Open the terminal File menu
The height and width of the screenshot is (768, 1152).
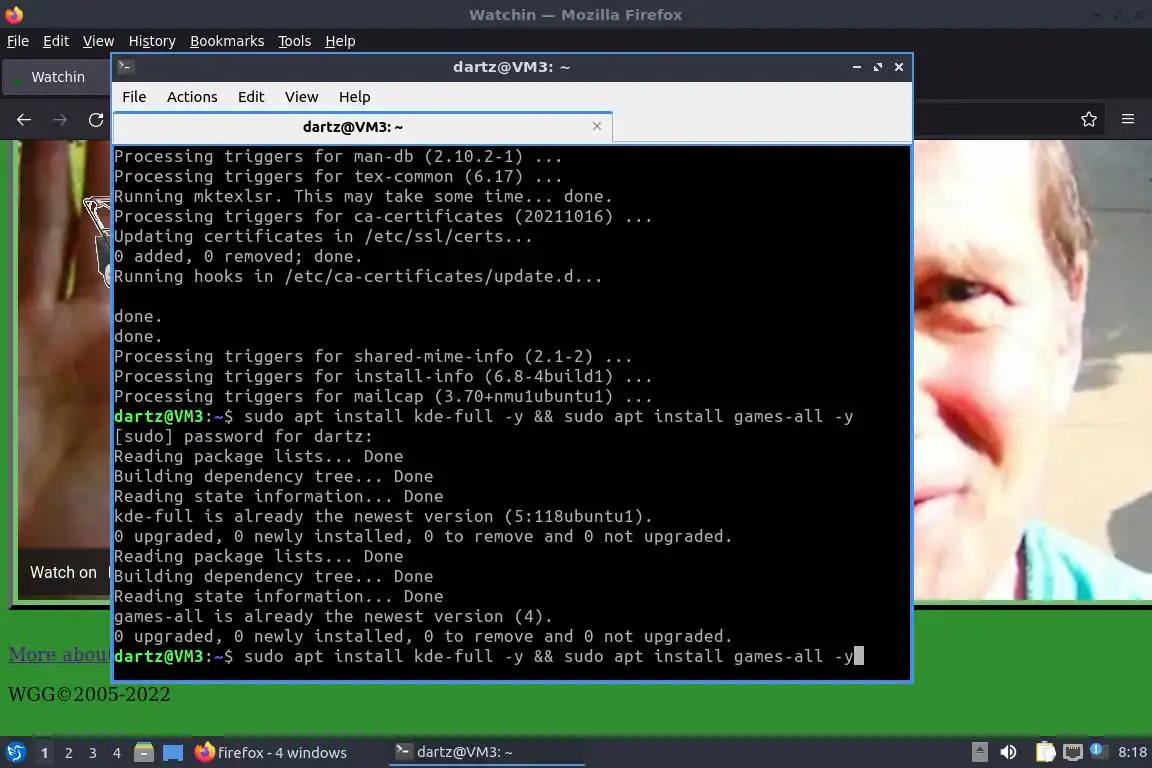(134, 97)
